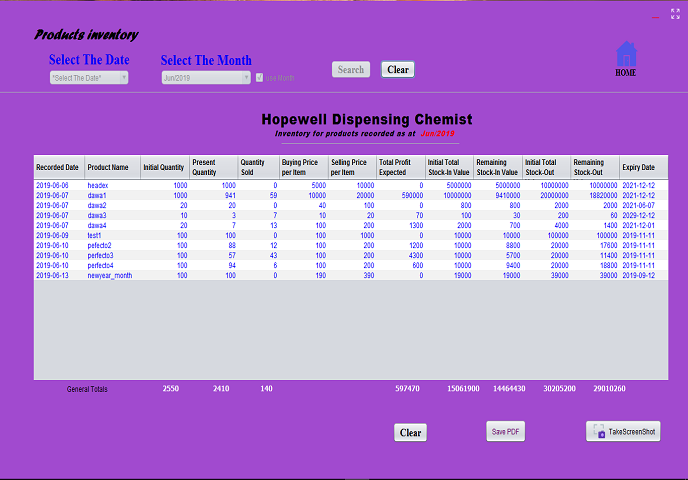Click the Expiry Date column header

(x=638, y=168)
